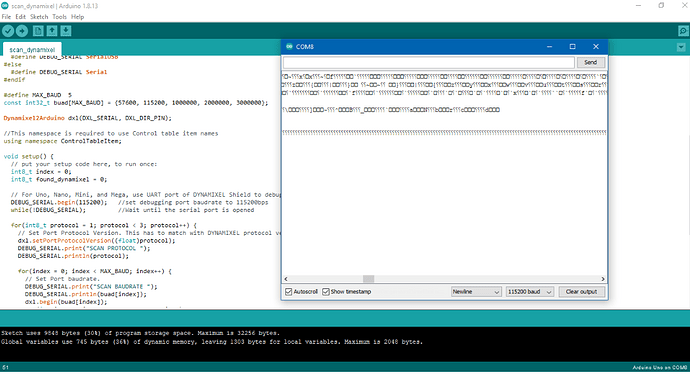Click the line number 61 in status bar
Screen dimensions: 690x382
5,367
